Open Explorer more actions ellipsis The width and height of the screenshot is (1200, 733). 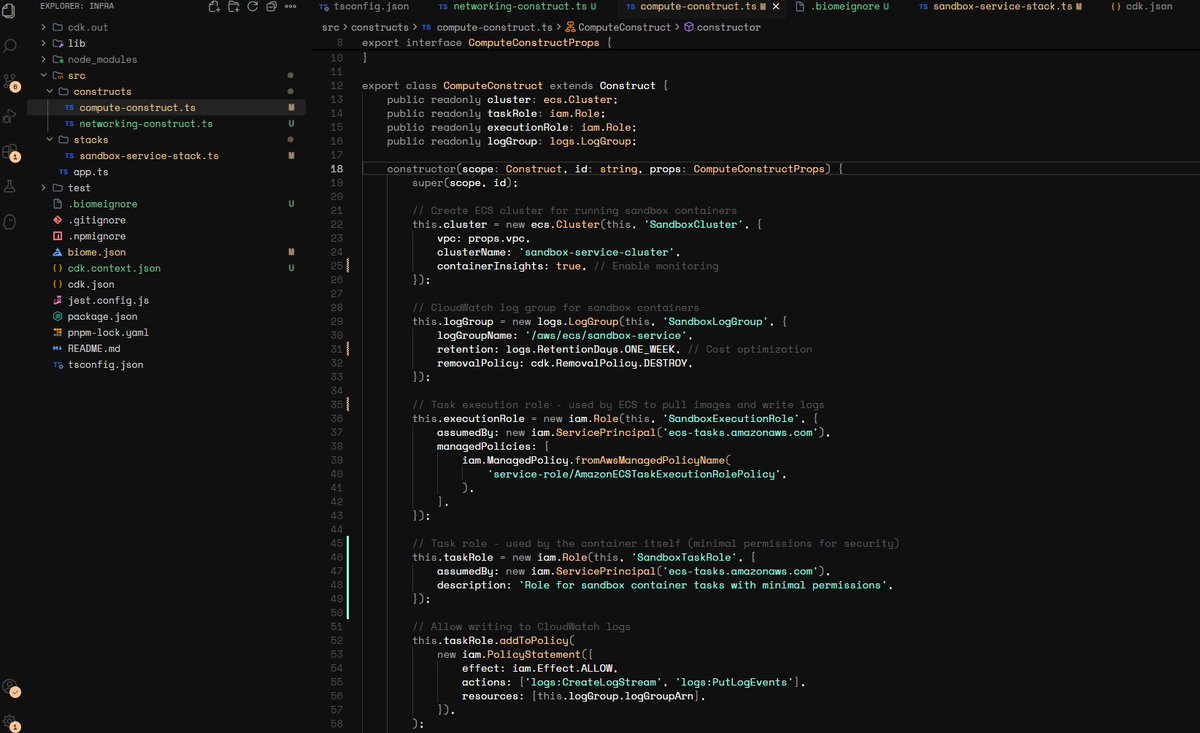click(292, 7)
